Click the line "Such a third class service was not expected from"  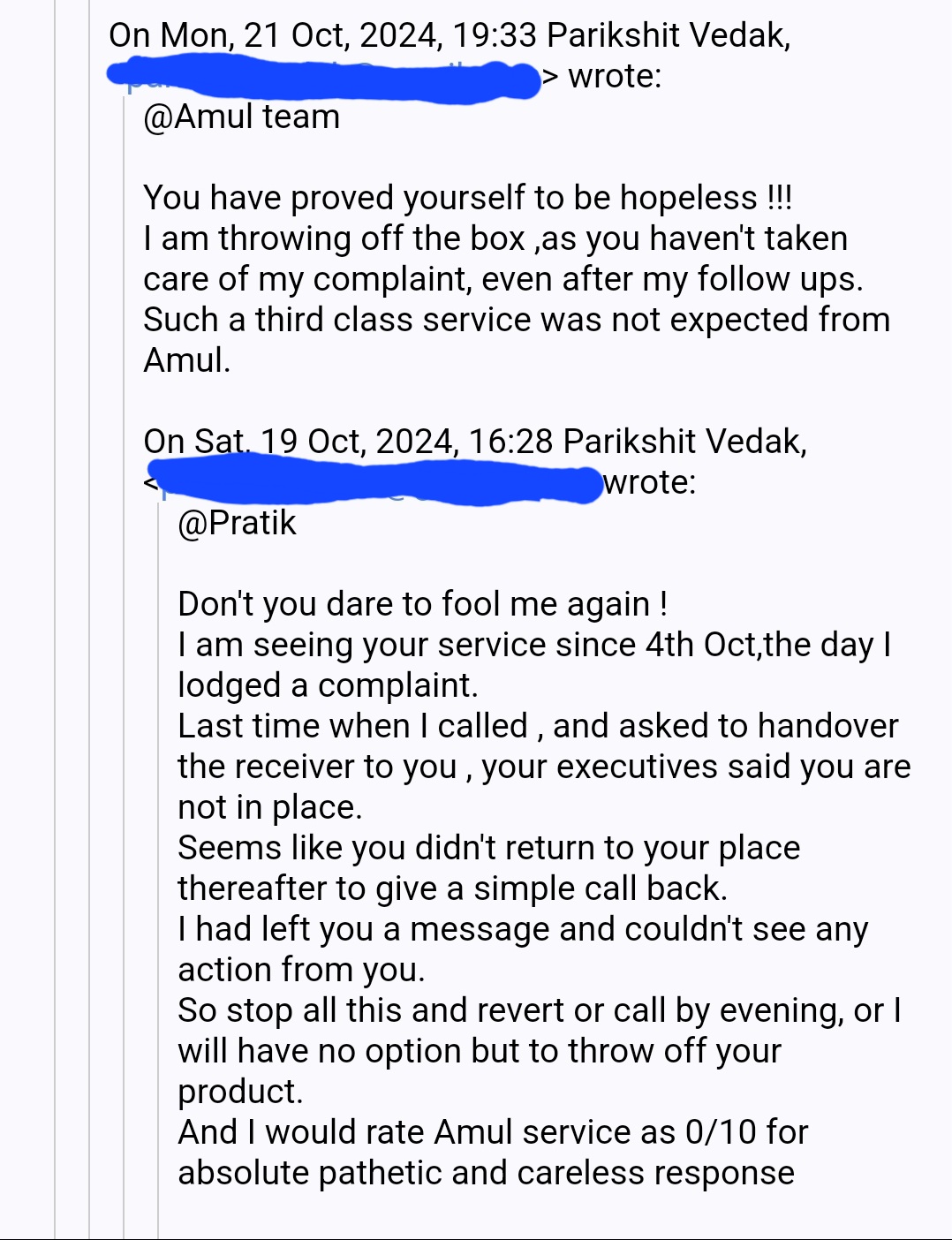(517, 320)
